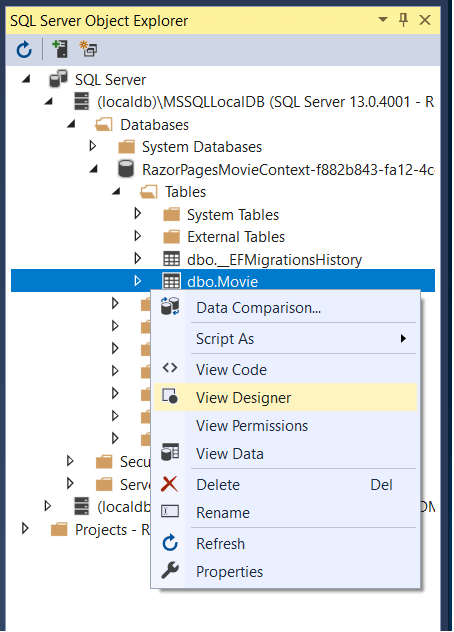Image resolution: width=454 pixels, height=632 pixels.
Task: Select the System Tables tree item
Action: [233, 214]
